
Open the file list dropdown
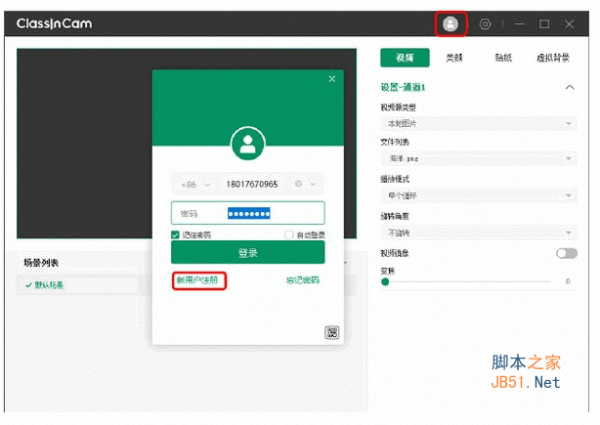coord(479,158)
